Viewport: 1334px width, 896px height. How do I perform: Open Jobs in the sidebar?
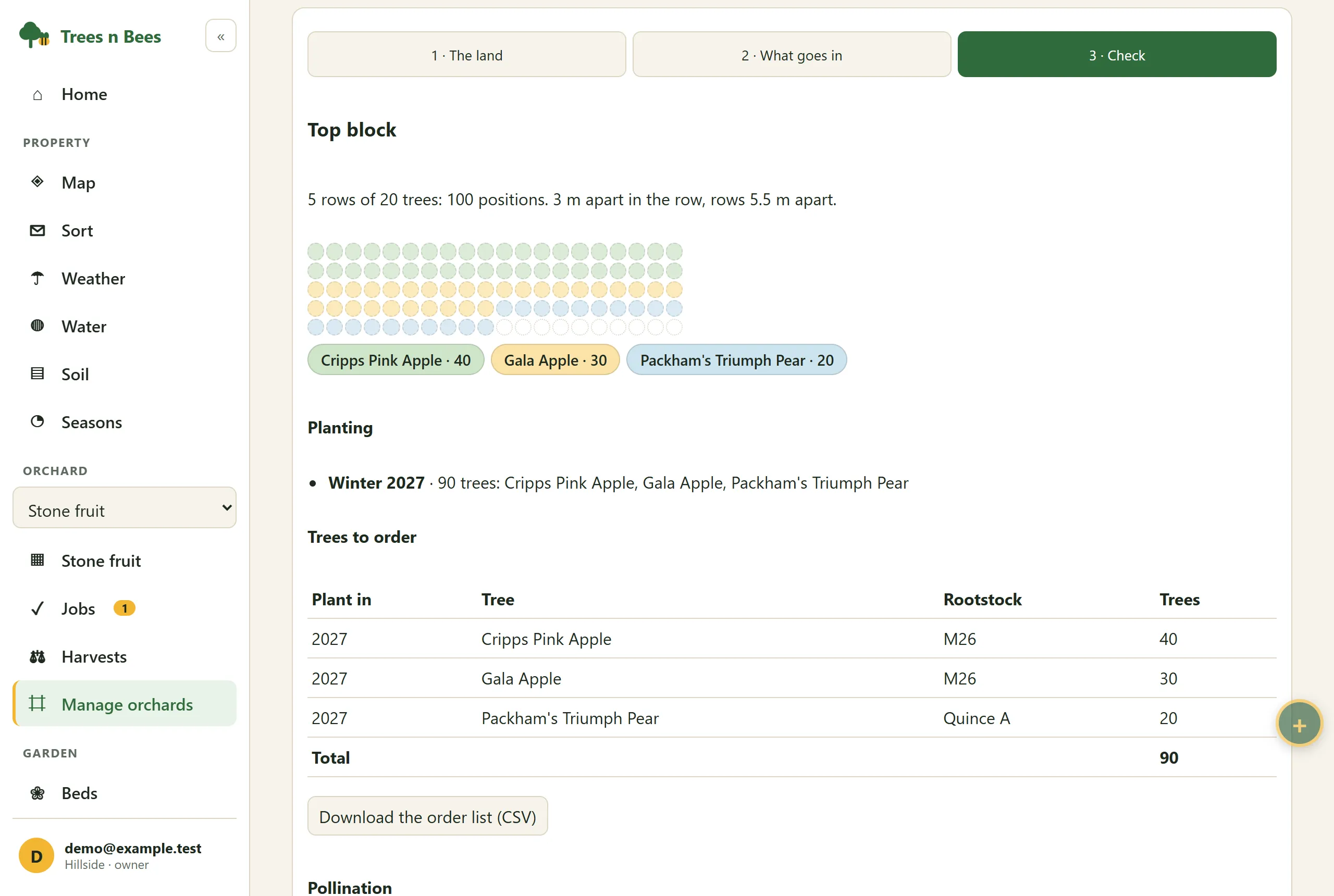pyautogui.click(x=125, y=608)
